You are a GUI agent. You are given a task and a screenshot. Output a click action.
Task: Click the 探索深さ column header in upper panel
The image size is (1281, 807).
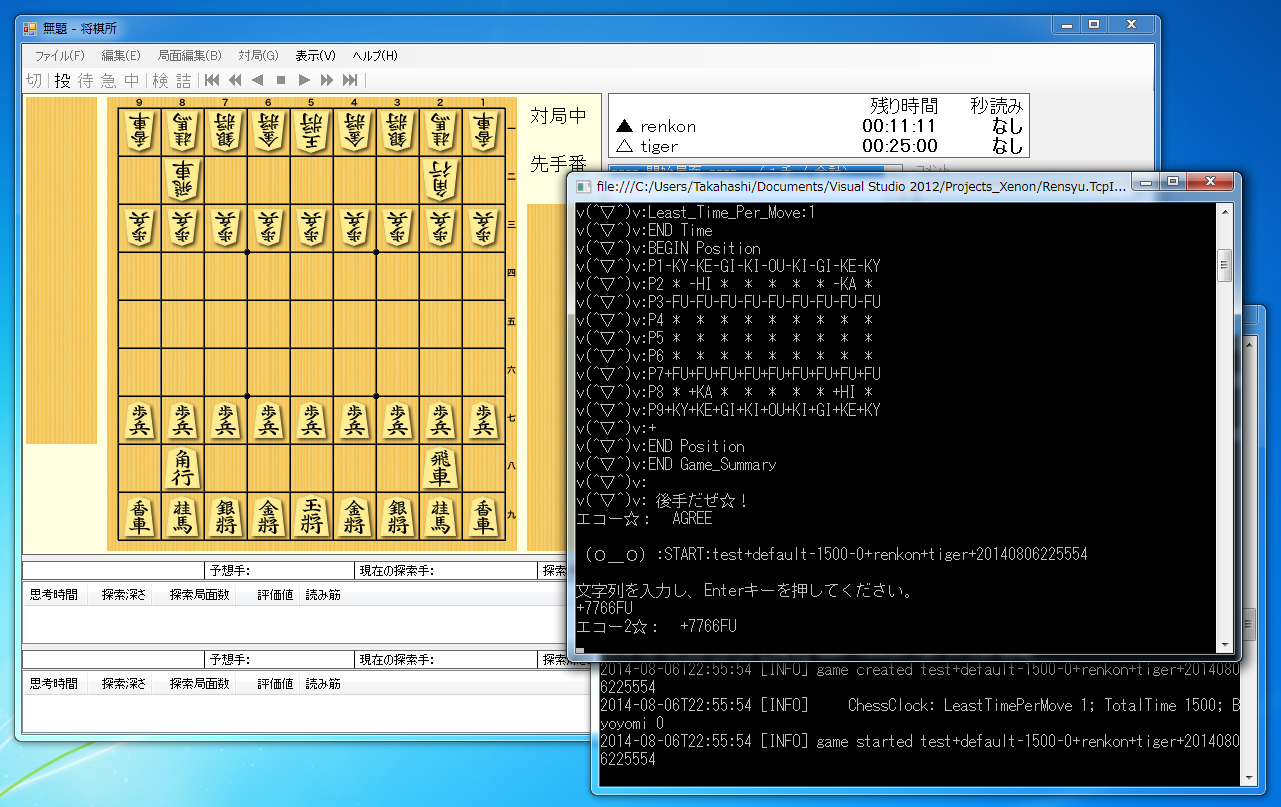coord(123,595)
